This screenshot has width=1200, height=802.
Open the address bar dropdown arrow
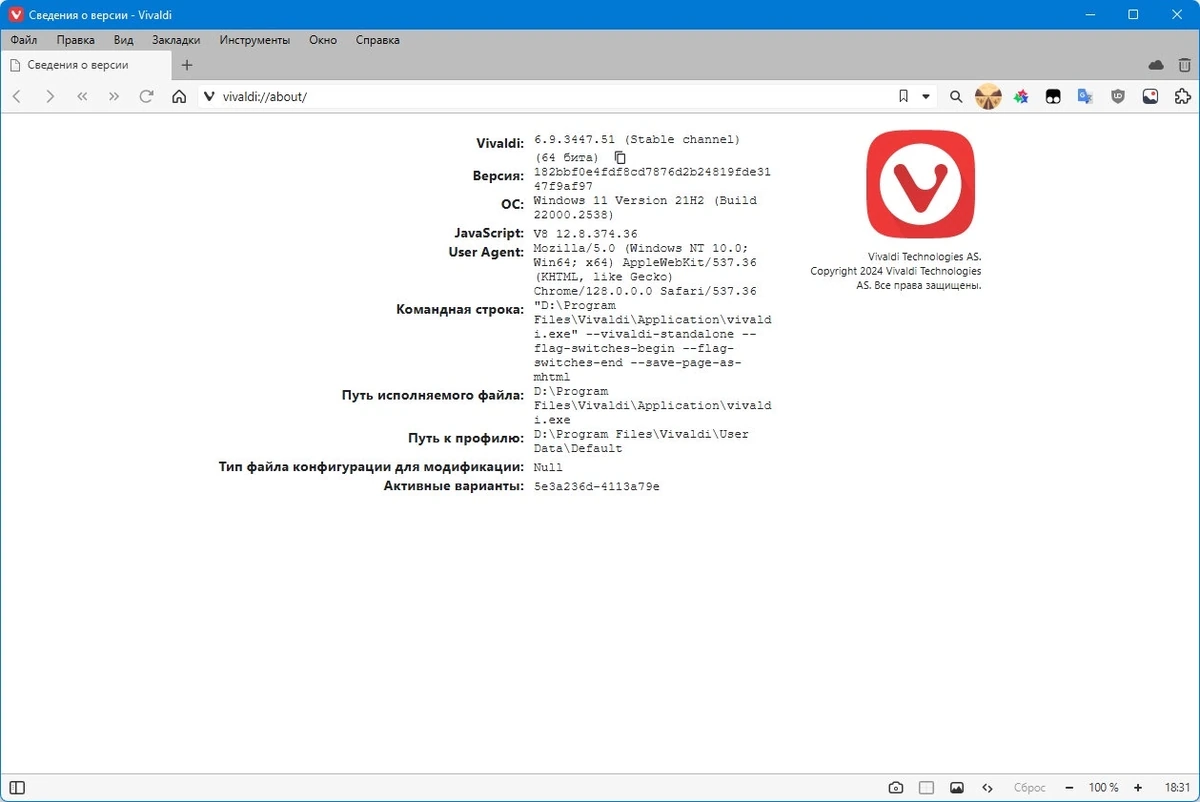926,97
